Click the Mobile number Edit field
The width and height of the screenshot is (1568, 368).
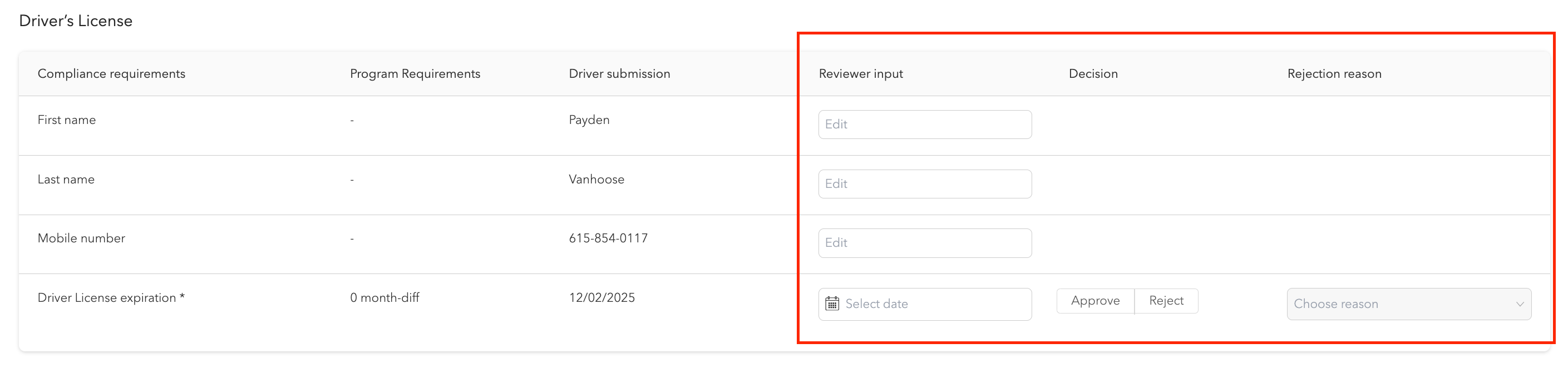[924, 243]
